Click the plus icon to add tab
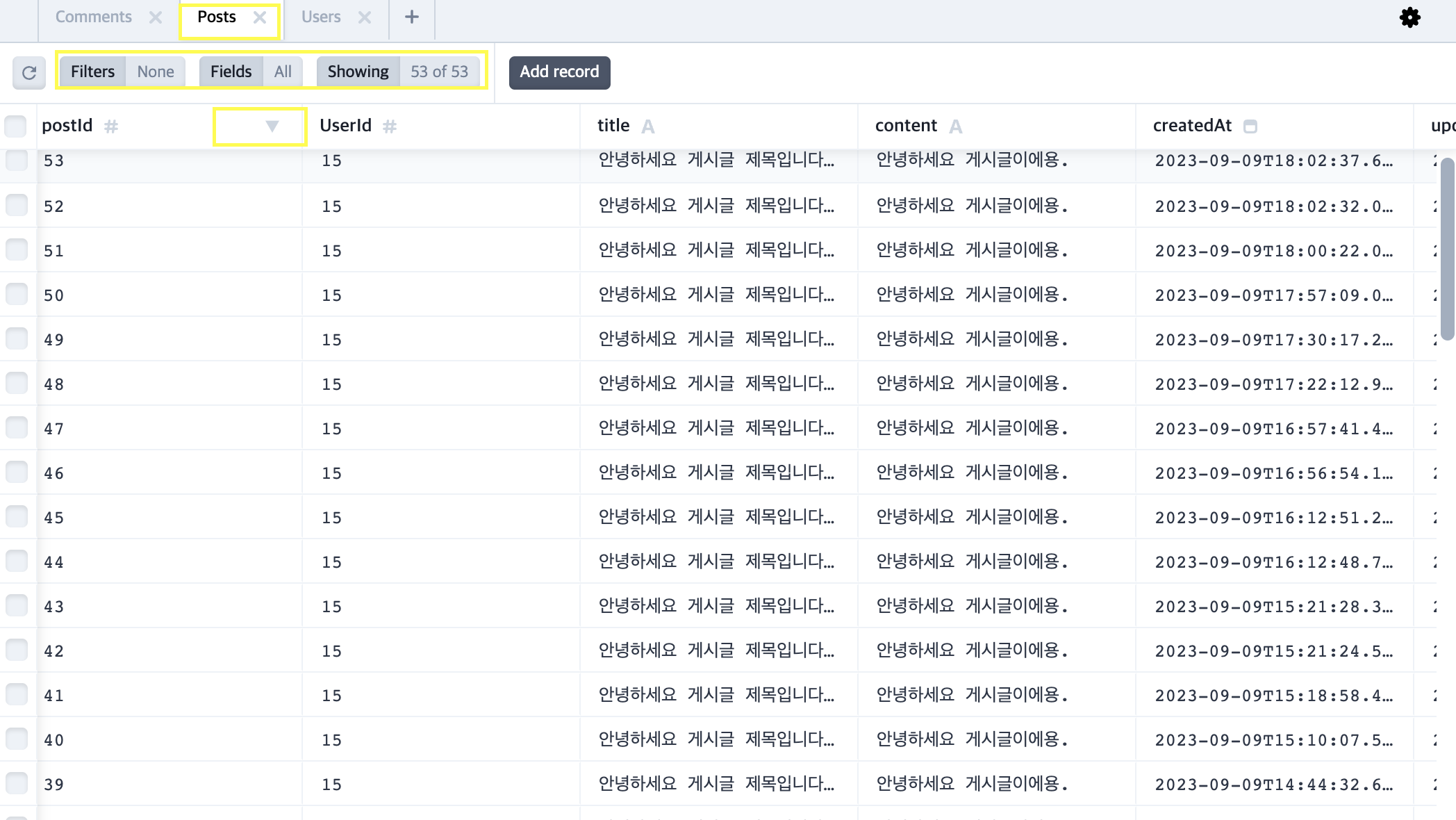Viewport: 1456px width, 820px height. click(411, 17)
